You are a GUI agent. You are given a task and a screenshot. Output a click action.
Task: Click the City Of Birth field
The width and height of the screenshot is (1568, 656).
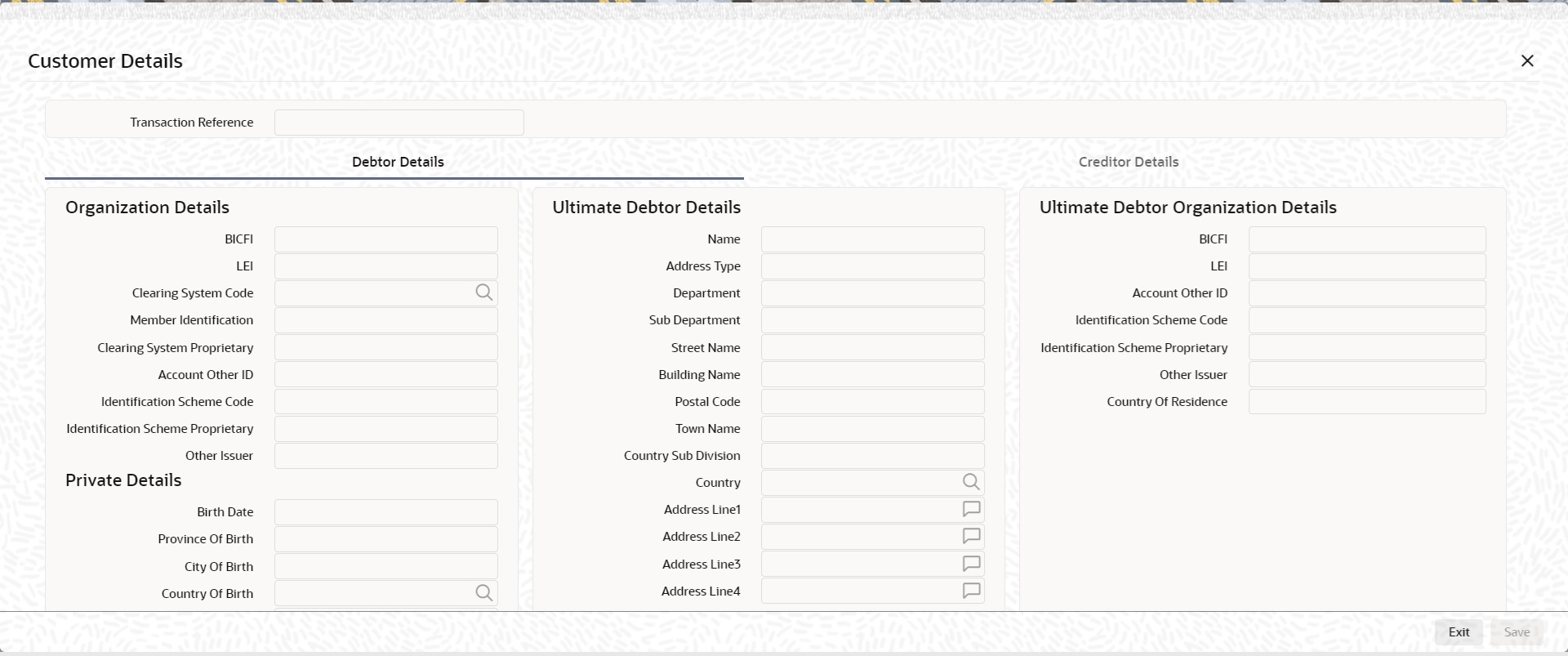point(386,566)
